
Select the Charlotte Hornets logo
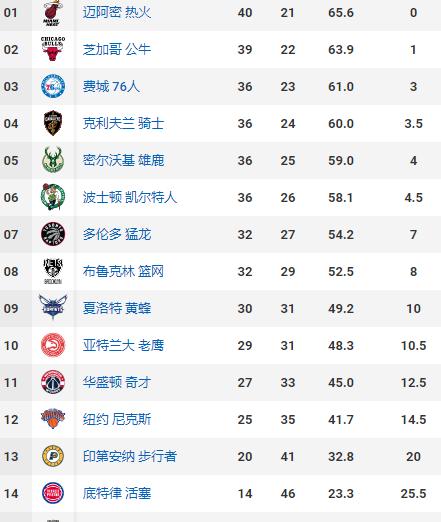click(x=53, y=307)
